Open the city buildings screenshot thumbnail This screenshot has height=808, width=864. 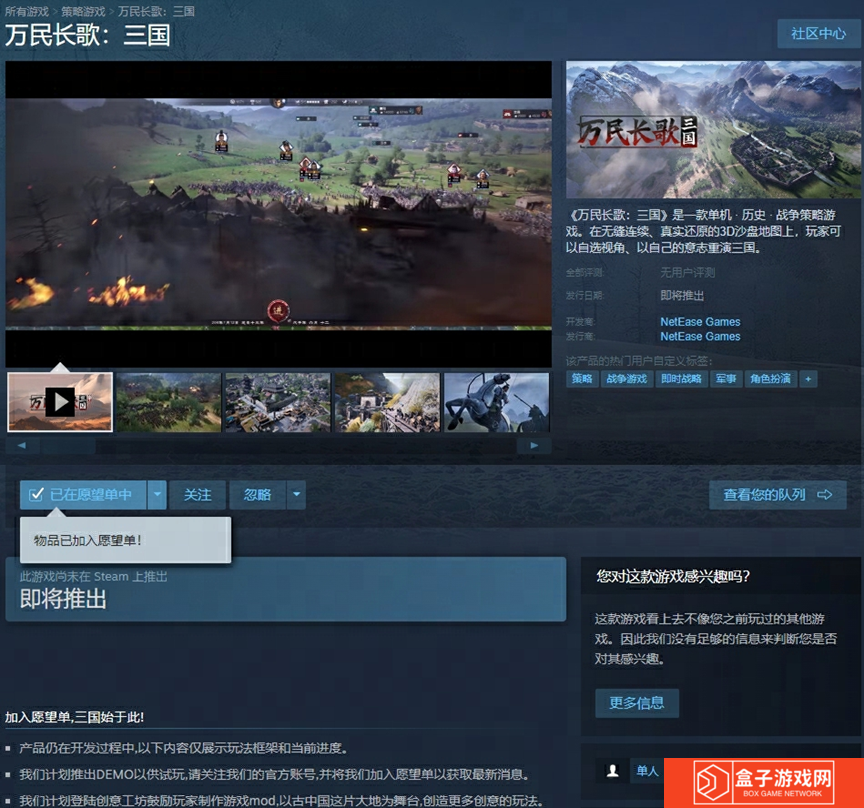coord(278,402)
